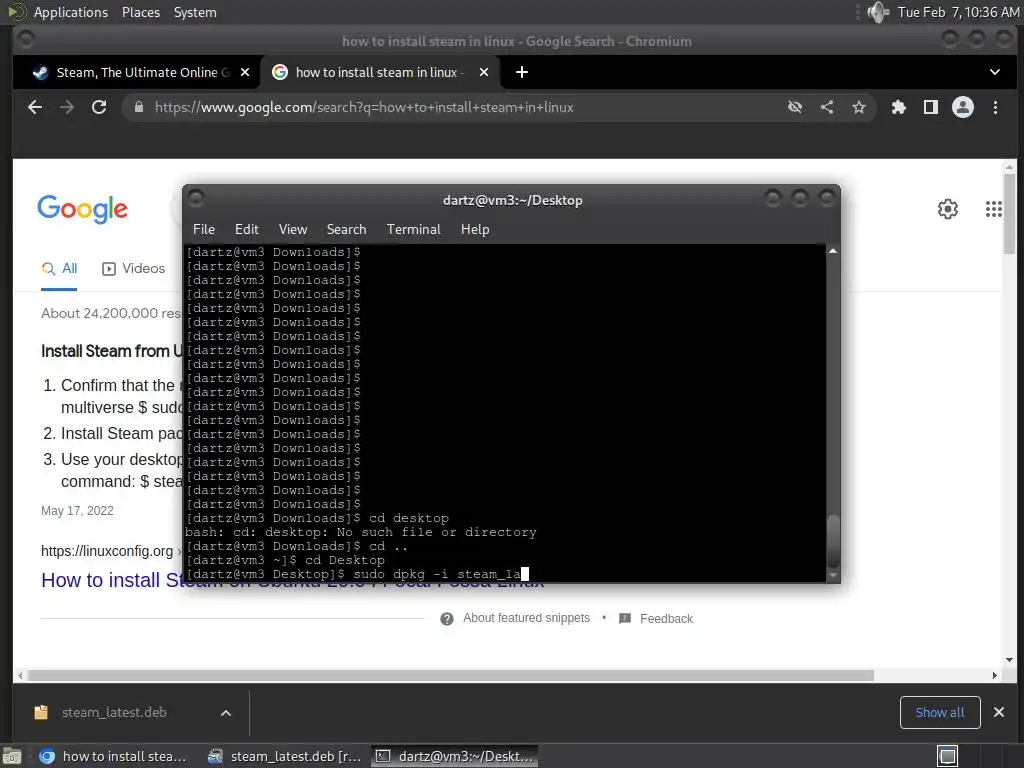
Task: Reload the Google search page
Action: (x=99, y=107)
